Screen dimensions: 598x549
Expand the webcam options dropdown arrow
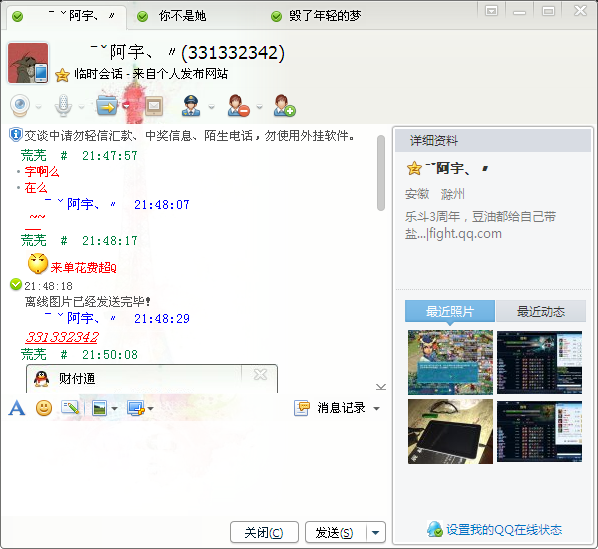click(x=38, y=107)
